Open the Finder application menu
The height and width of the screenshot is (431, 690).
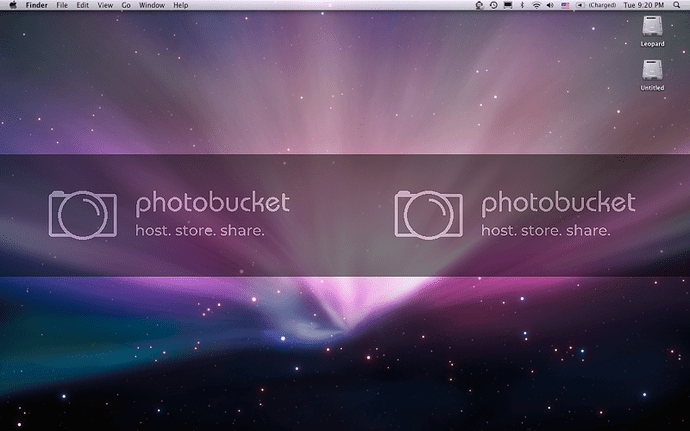coord(37,5)
